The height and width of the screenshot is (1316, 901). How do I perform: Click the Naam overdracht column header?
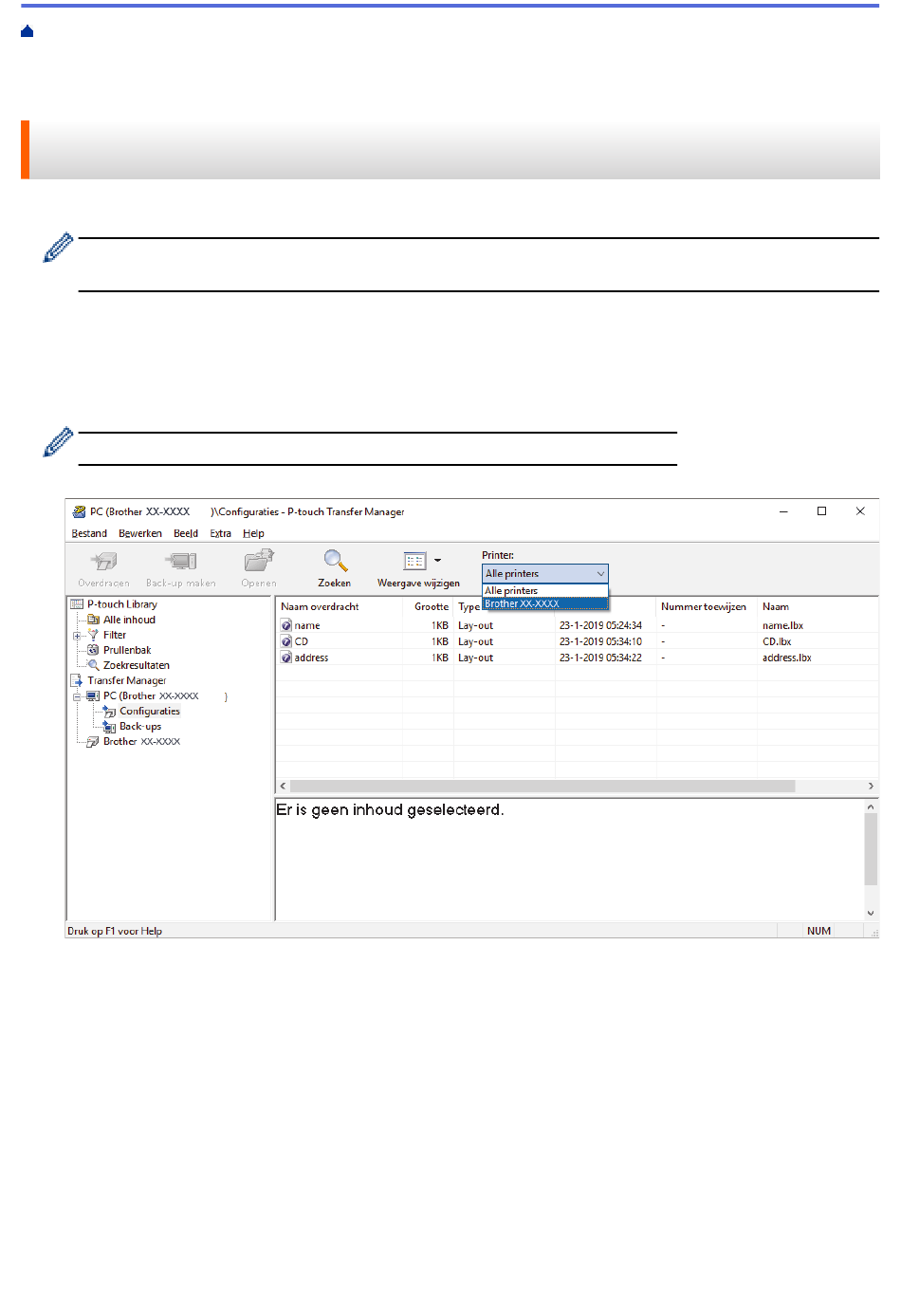(340, 606)
